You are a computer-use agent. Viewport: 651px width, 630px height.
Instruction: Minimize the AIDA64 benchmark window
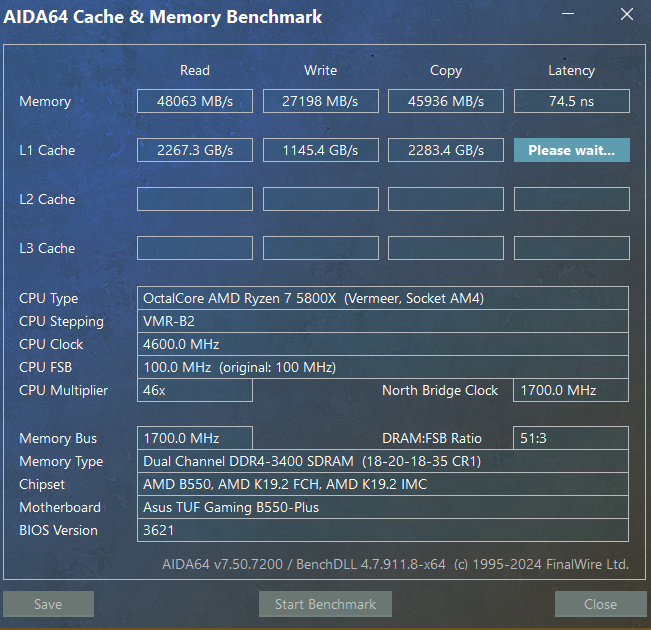(568, 14)
